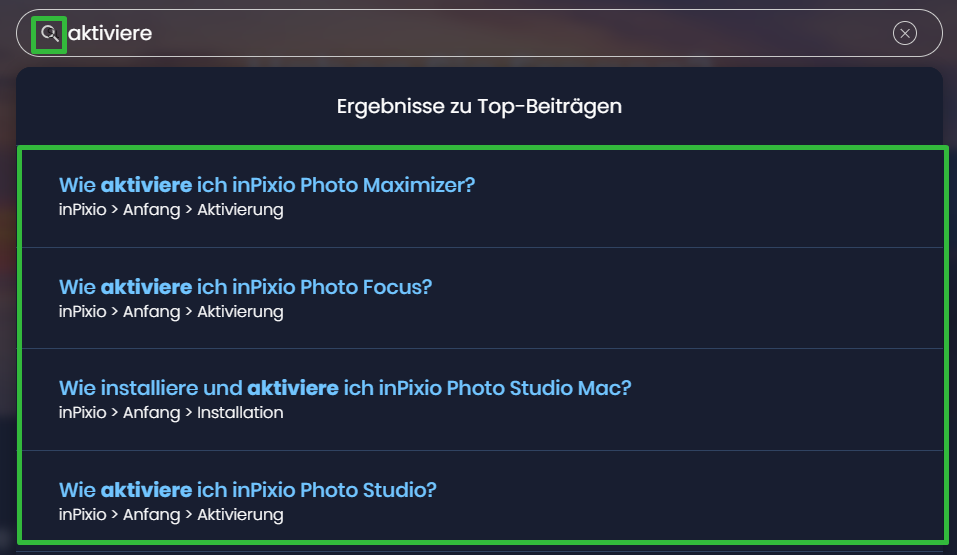The width and height of the screenshot is (957, 555).
Task: Clear the search field with X icon
Action: point(905,33)
